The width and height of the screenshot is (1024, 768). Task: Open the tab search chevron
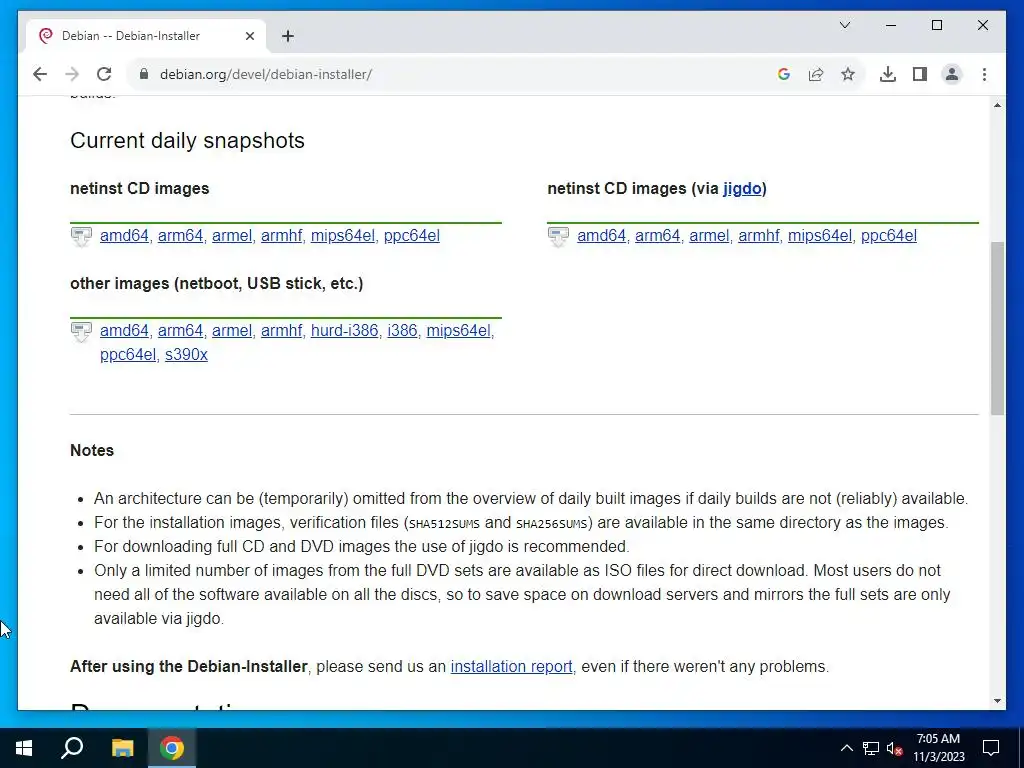(845, 25)
